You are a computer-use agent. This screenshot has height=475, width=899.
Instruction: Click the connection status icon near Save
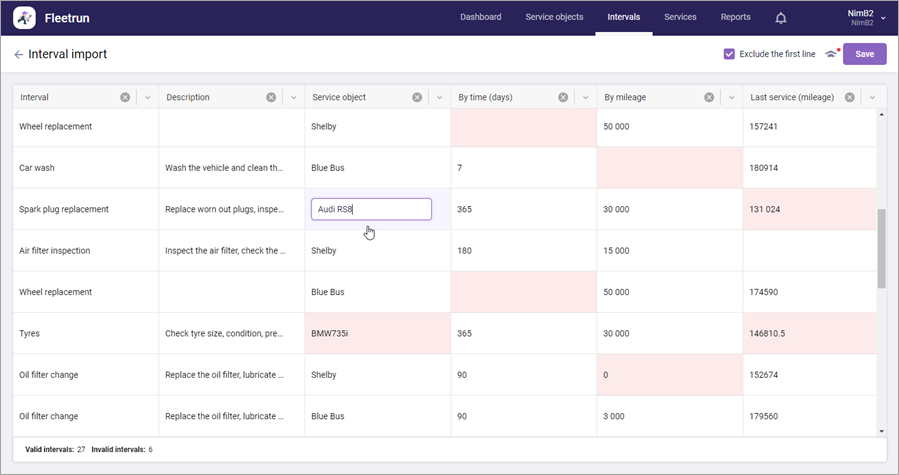point(831,54)
